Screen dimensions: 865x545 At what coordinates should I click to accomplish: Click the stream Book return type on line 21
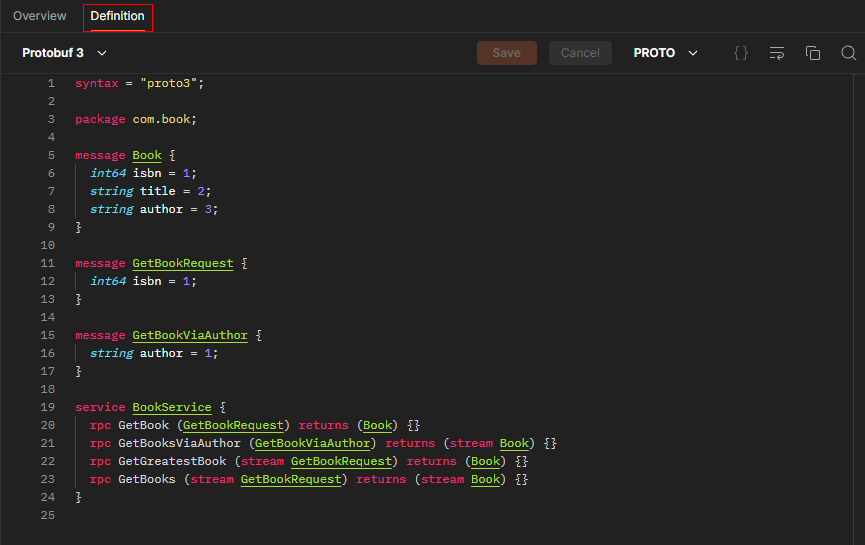coord(489,444)
